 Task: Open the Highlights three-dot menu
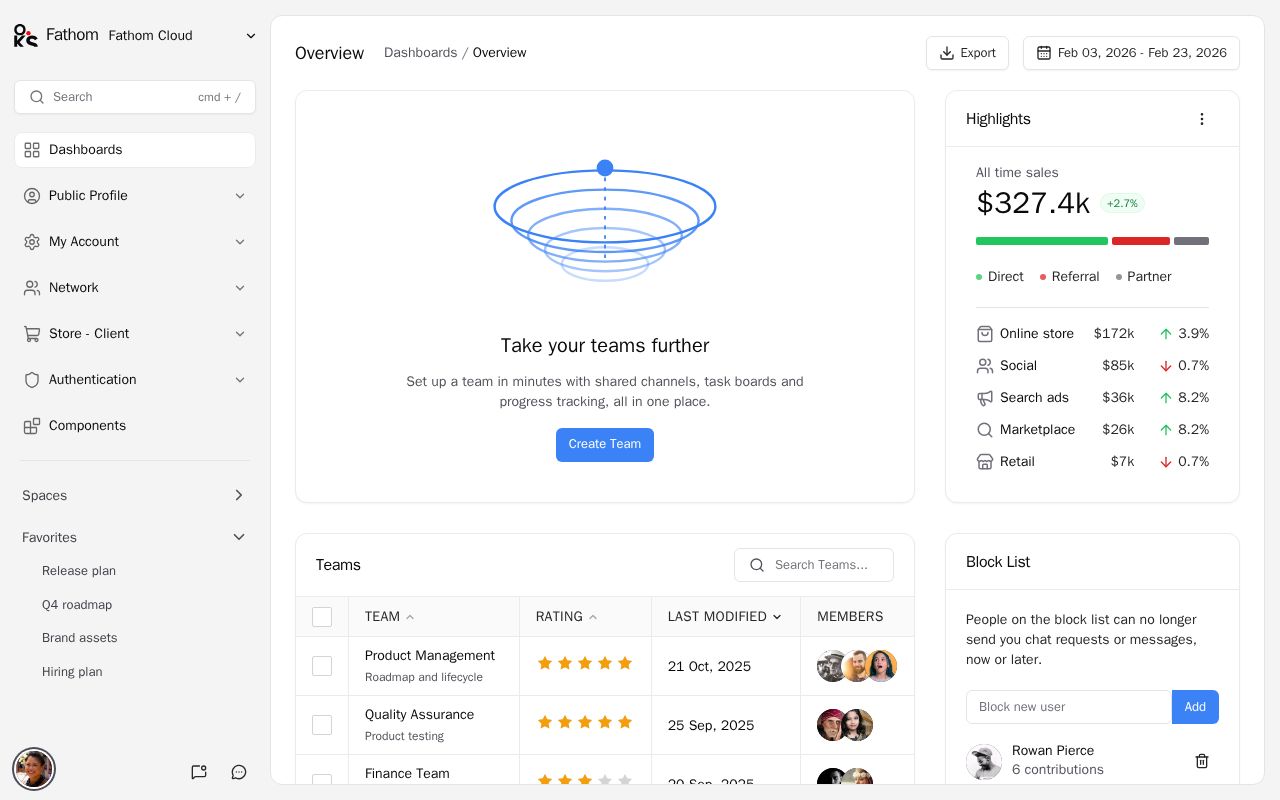tap(1202, 119)
